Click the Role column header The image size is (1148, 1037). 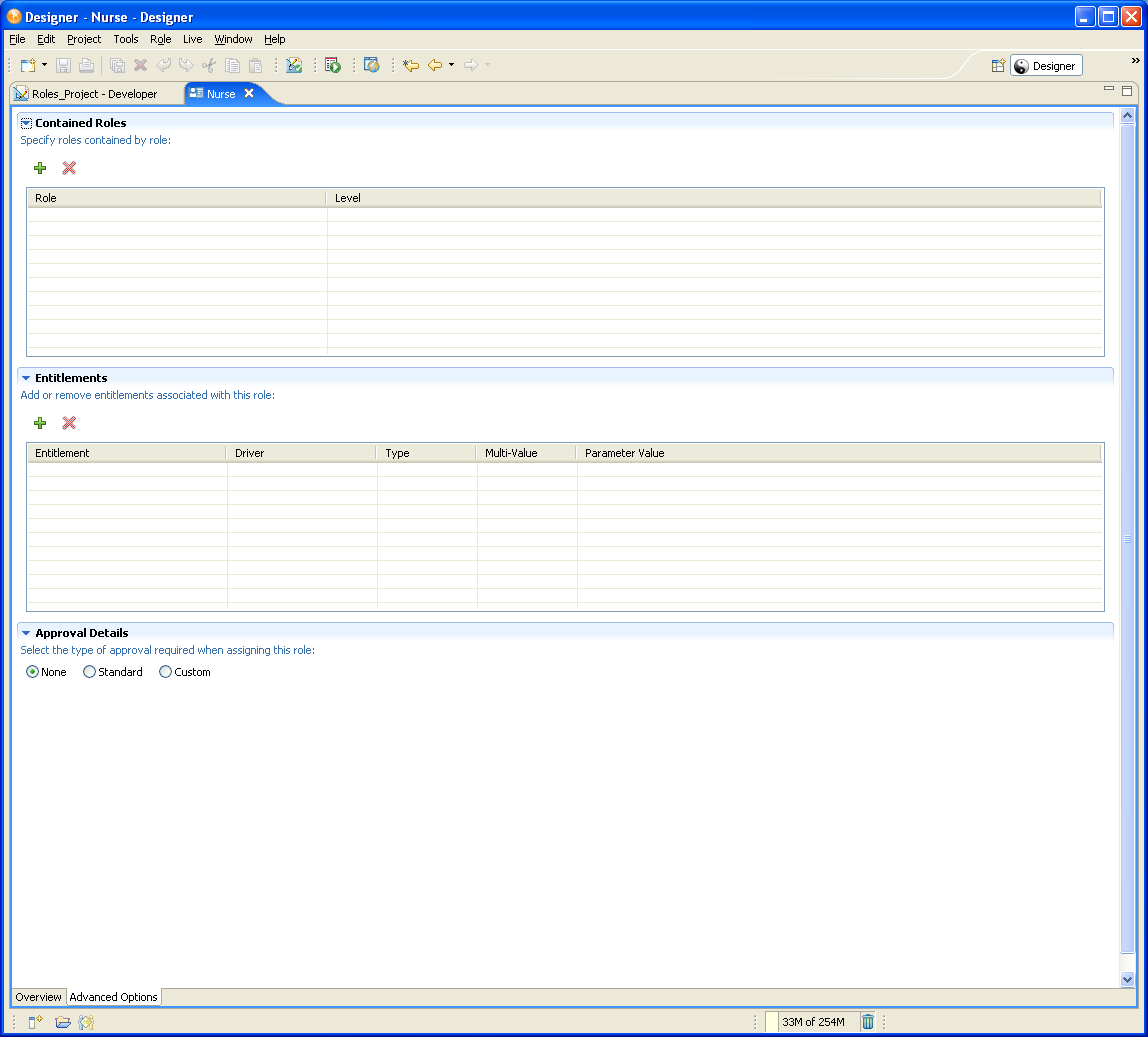pos(176,198)
